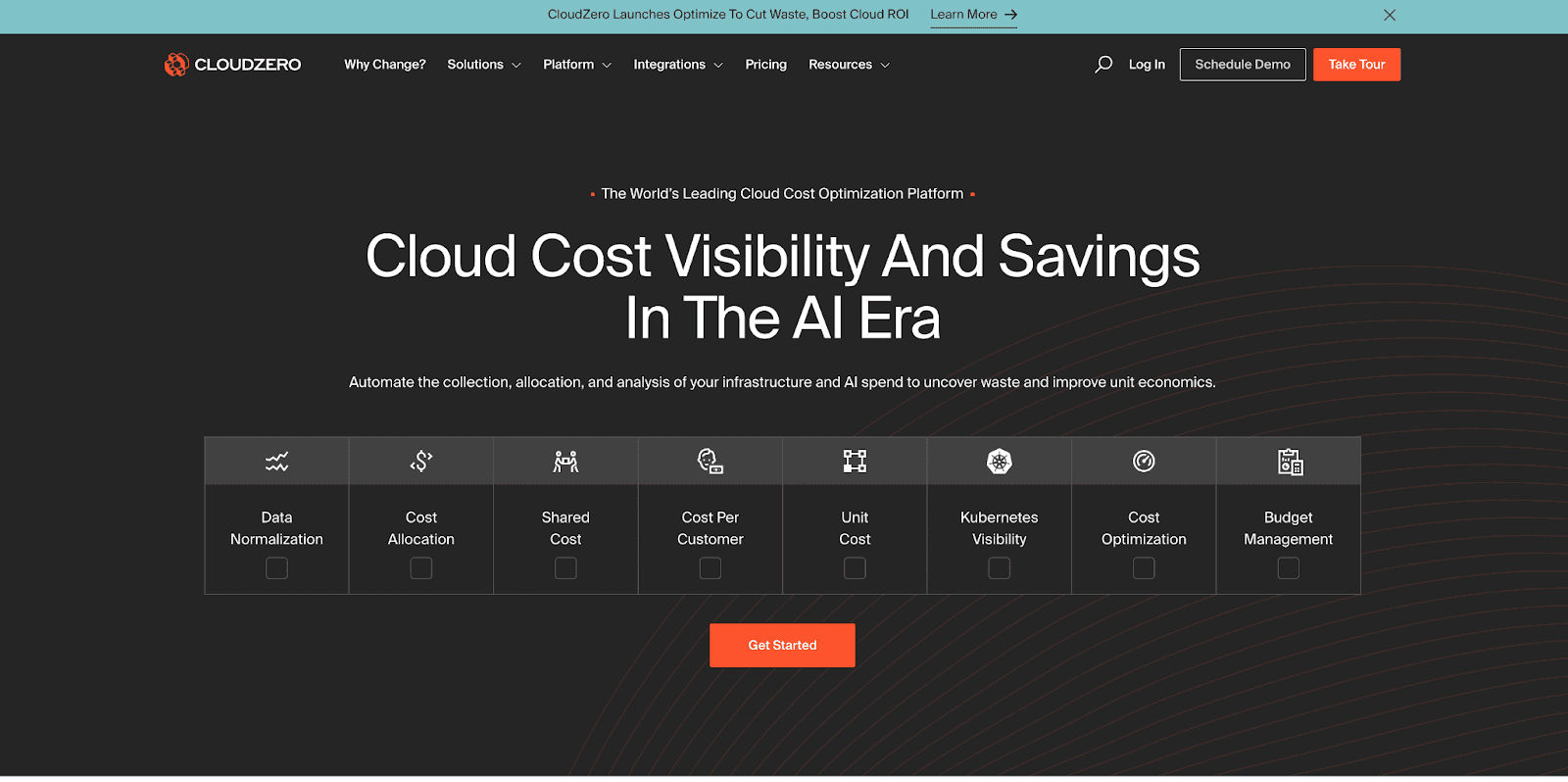This screenshot has height=782, width=1568.
Task: Click the Data Normalization chart icon
Action: [x=276, y=461]
